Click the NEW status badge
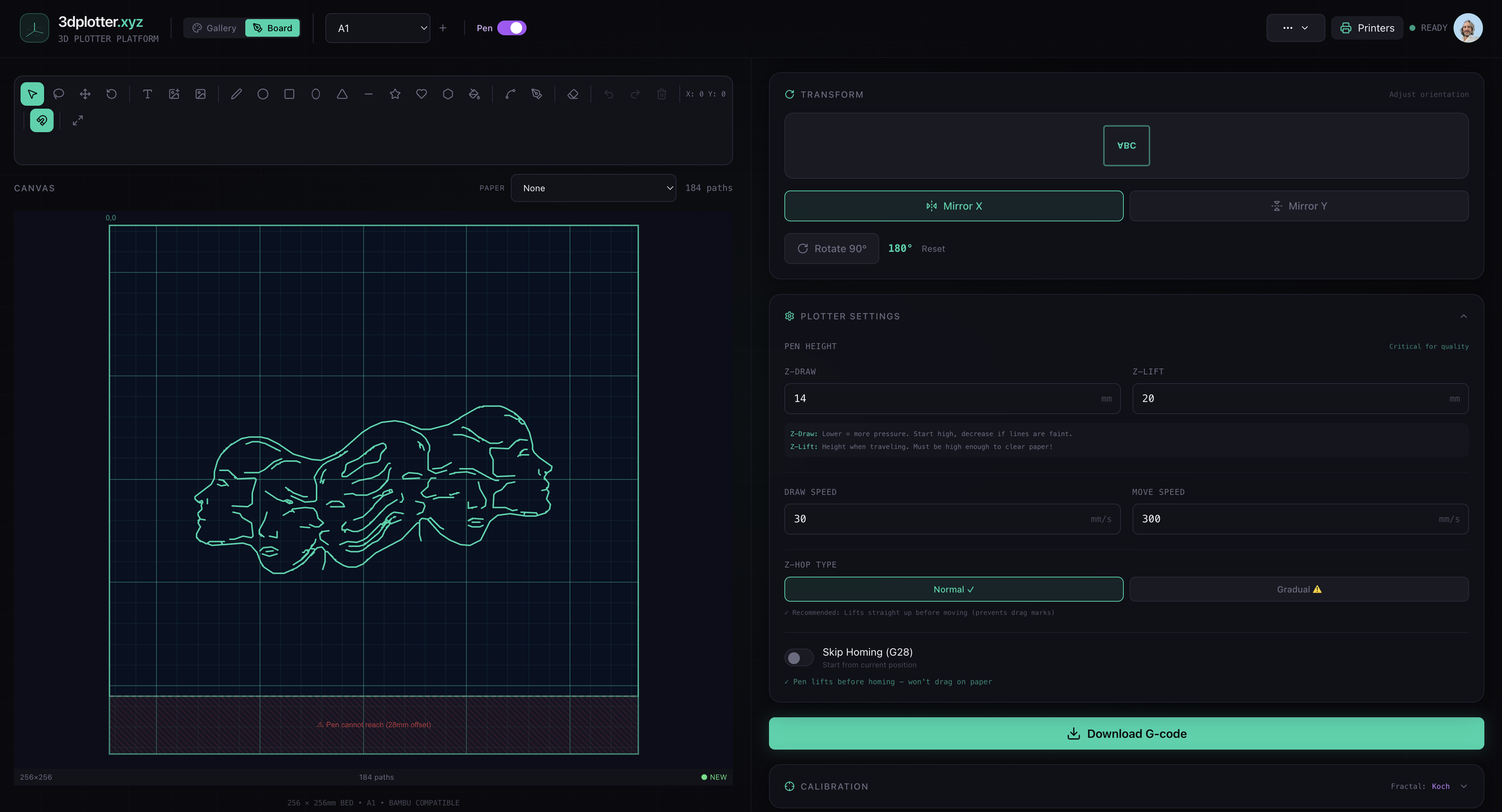 tap(714, 777)
